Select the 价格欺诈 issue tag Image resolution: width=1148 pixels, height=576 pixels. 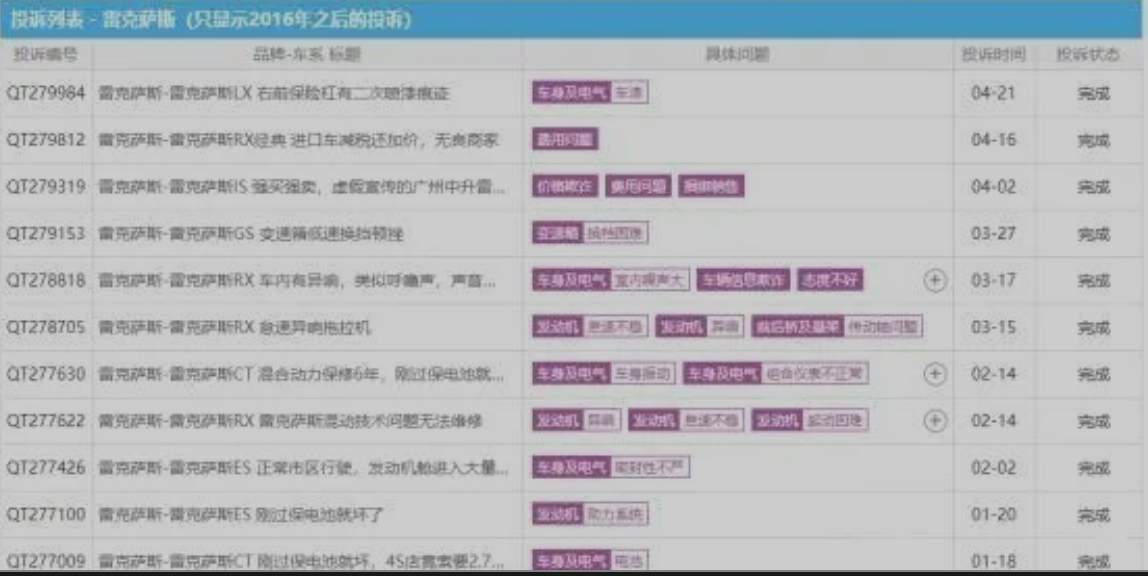(564, 187)
